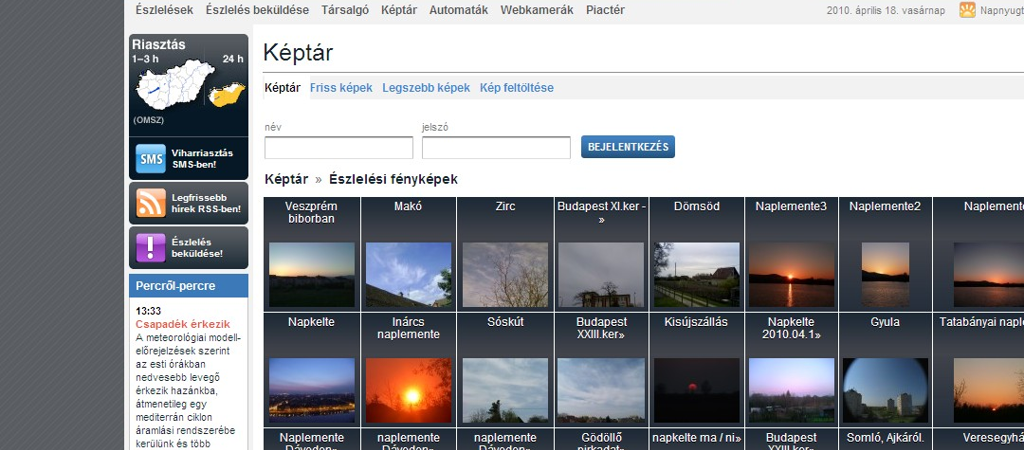
Task: Open the Észlelések menu
Action: point(165,10)
